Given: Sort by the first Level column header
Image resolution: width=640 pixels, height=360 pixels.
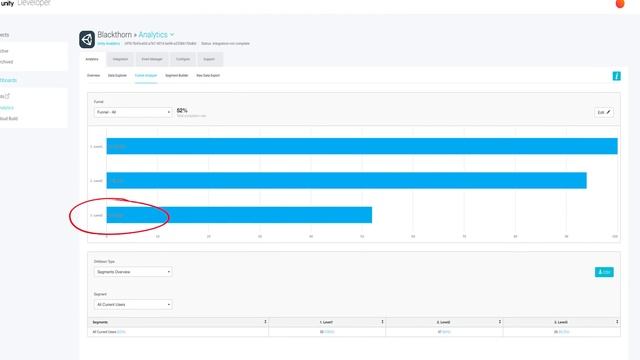Looking at the screenshot, I should 327,322.
